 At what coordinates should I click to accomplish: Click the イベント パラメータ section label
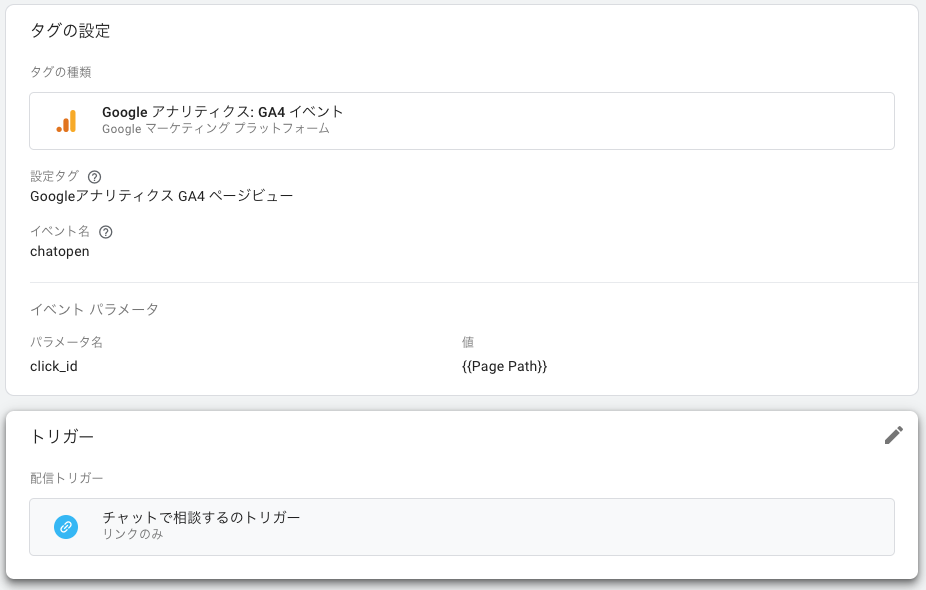pyautogui.click(x=94, y=309)
